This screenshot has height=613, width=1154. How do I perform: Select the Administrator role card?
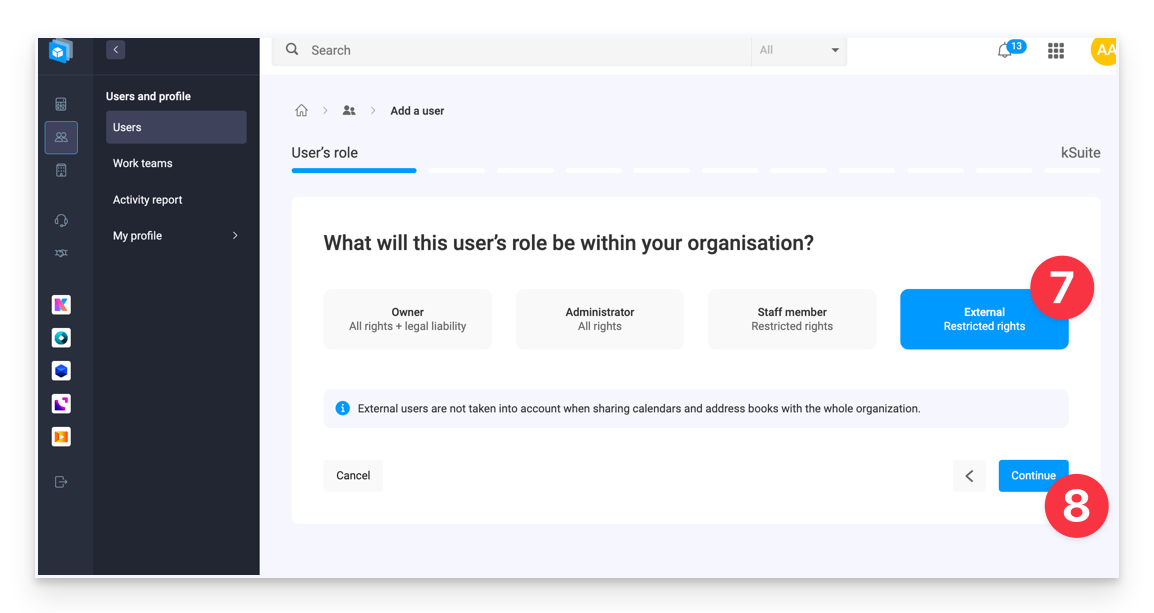599,319
